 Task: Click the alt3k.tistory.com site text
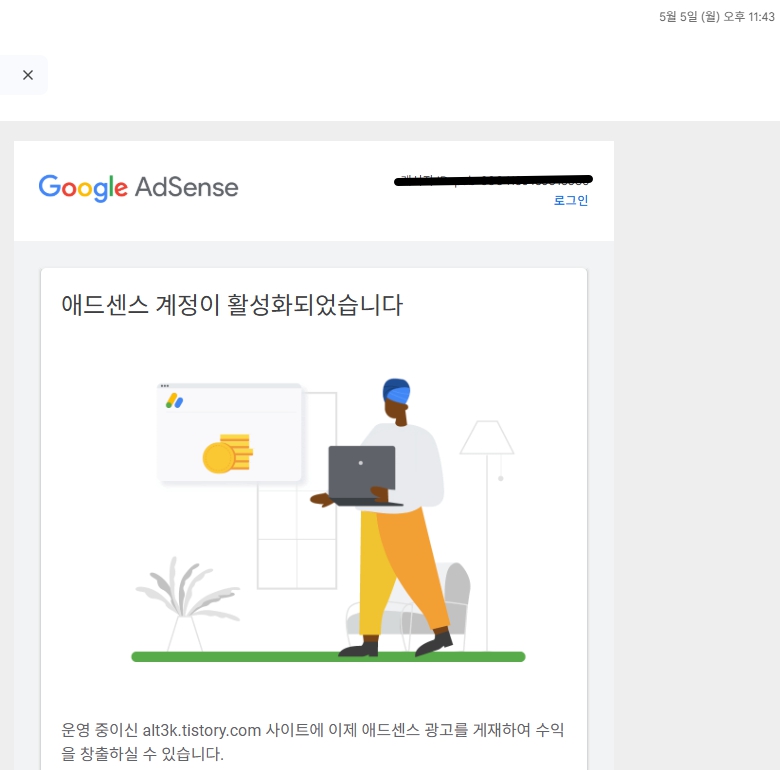click(201, 730)
